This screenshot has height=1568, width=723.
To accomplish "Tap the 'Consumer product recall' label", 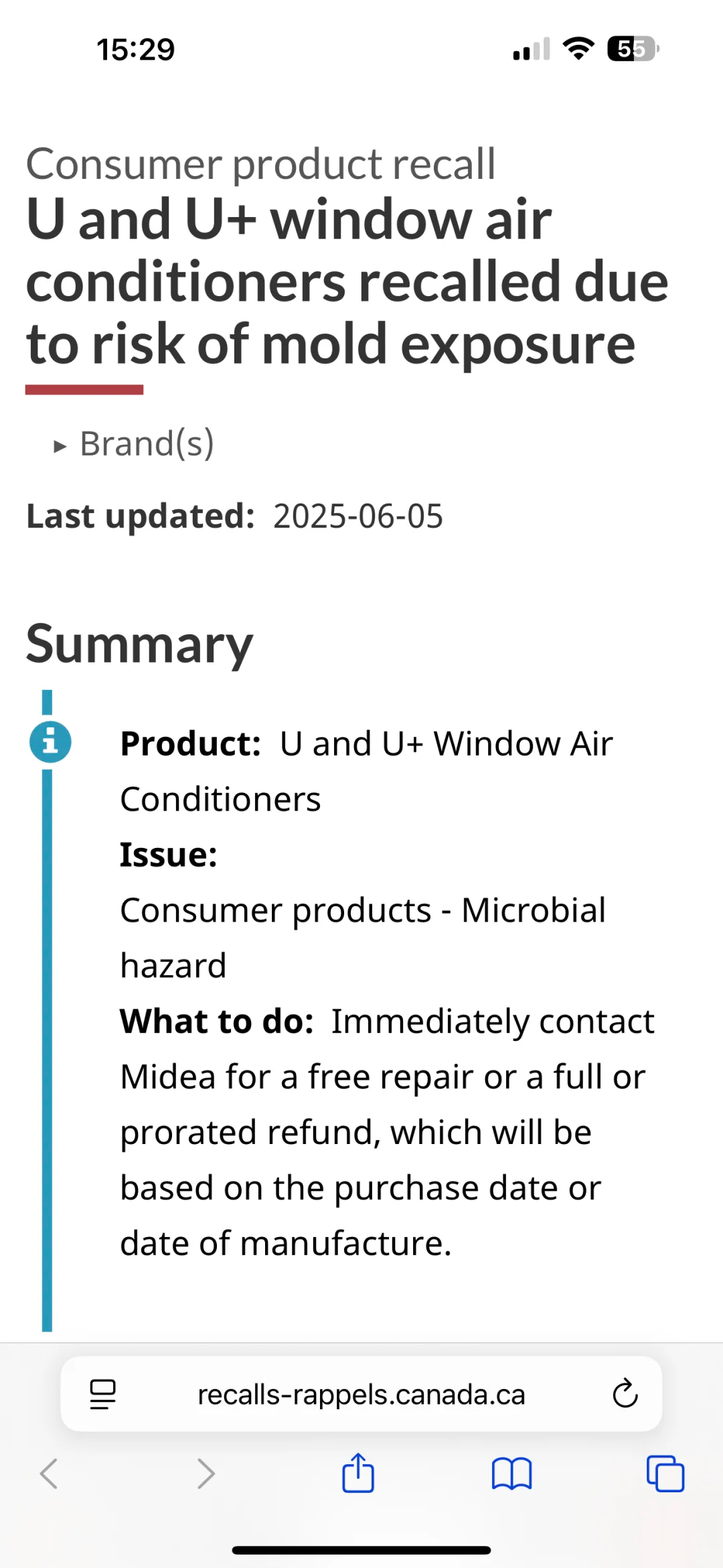I will tap(260, 164).
